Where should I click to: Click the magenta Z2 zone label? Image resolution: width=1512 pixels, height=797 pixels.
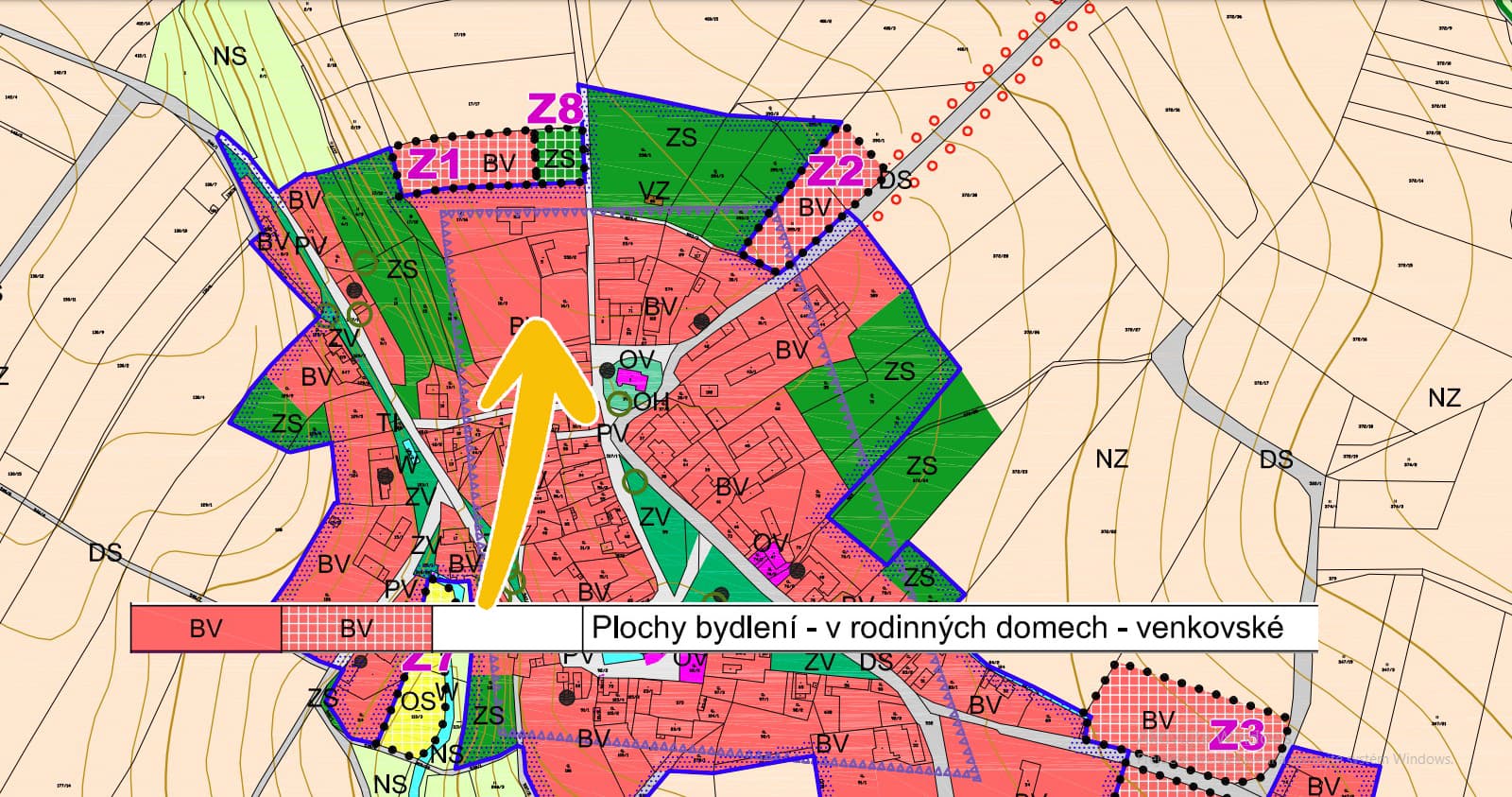[x=836, y=171]
